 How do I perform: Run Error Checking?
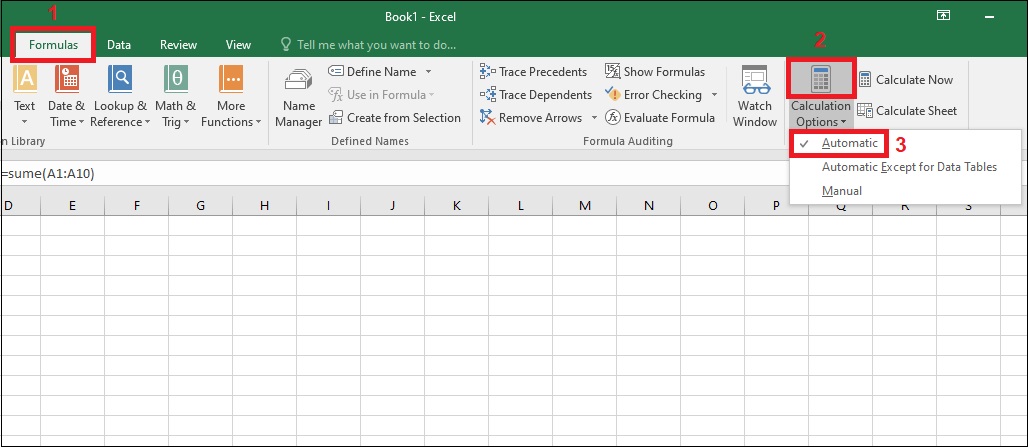[x=654, y=95]
